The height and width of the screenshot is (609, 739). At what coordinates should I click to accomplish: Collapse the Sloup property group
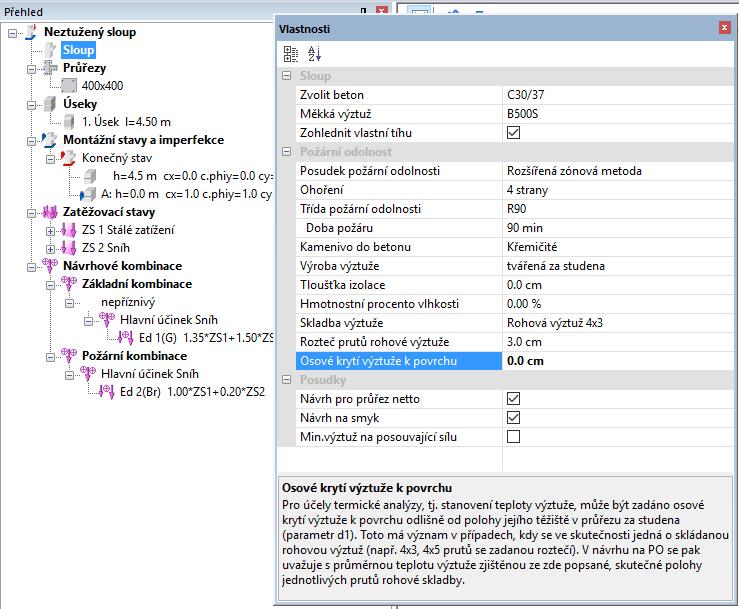(287, 75)
